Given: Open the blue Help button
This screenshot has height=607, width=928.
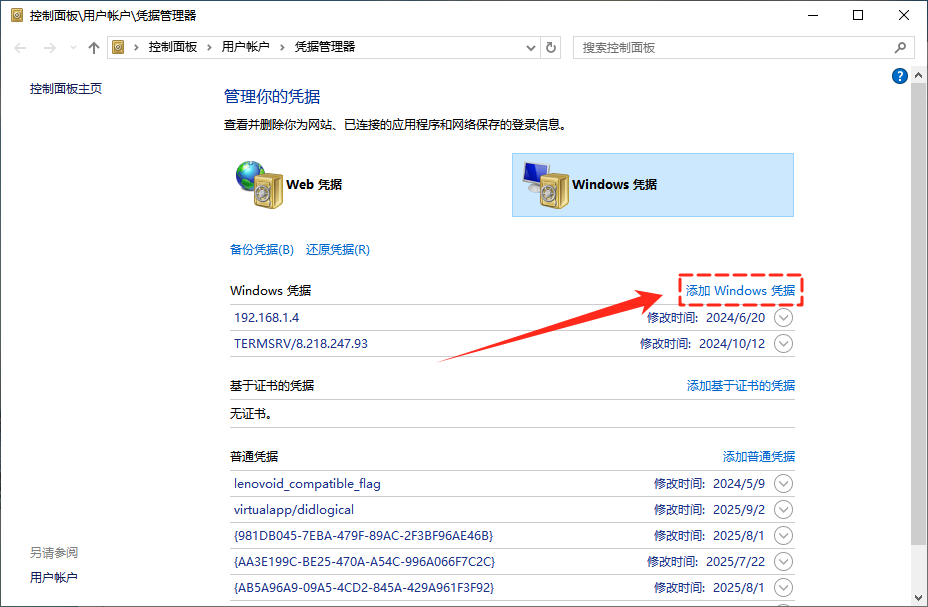Looking at the screenshot, I should pyautogui.click(x=900, y=76).
